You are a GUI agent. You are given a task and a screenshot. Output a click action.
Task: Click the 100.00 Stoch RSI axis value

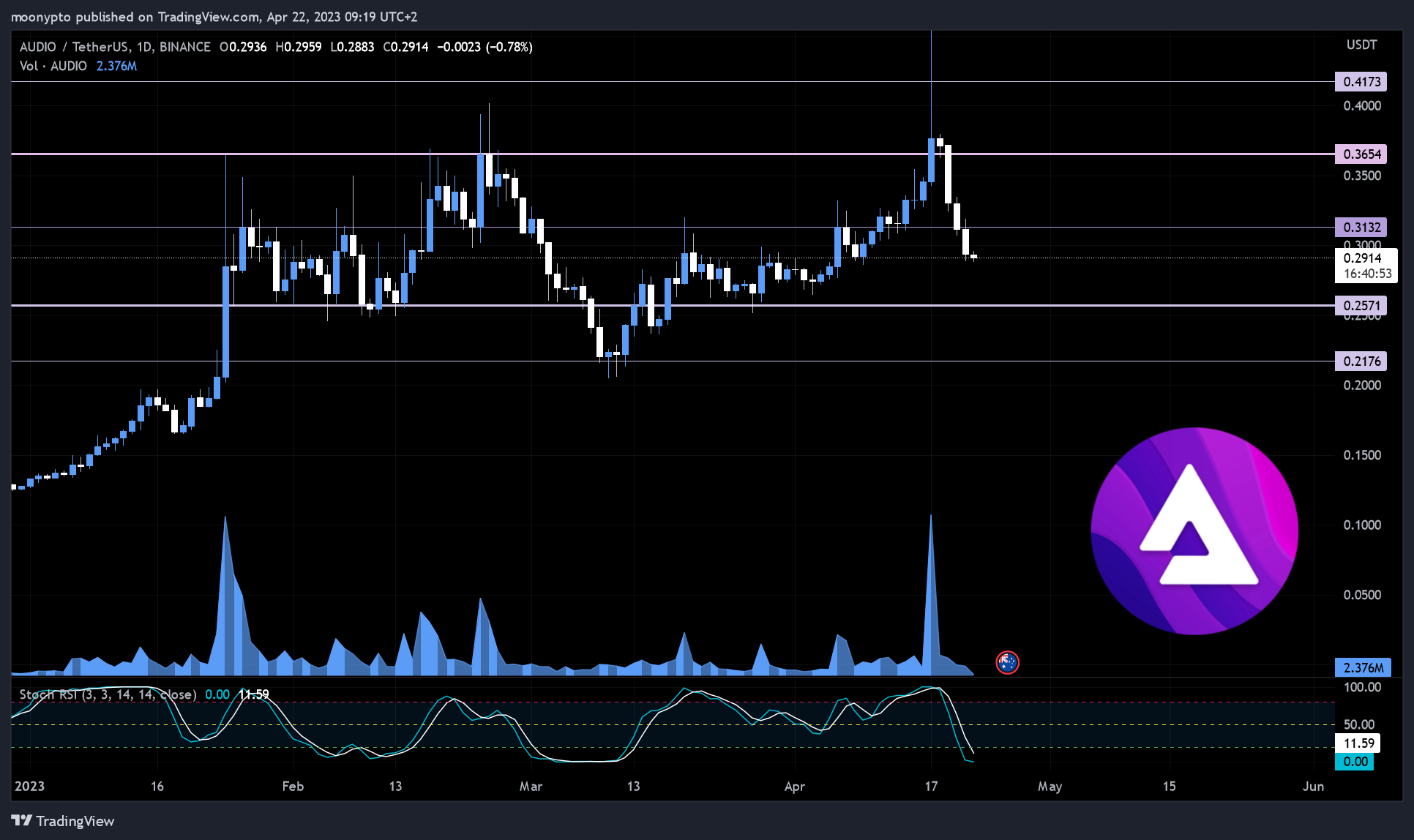click(x=1362, y=687)
